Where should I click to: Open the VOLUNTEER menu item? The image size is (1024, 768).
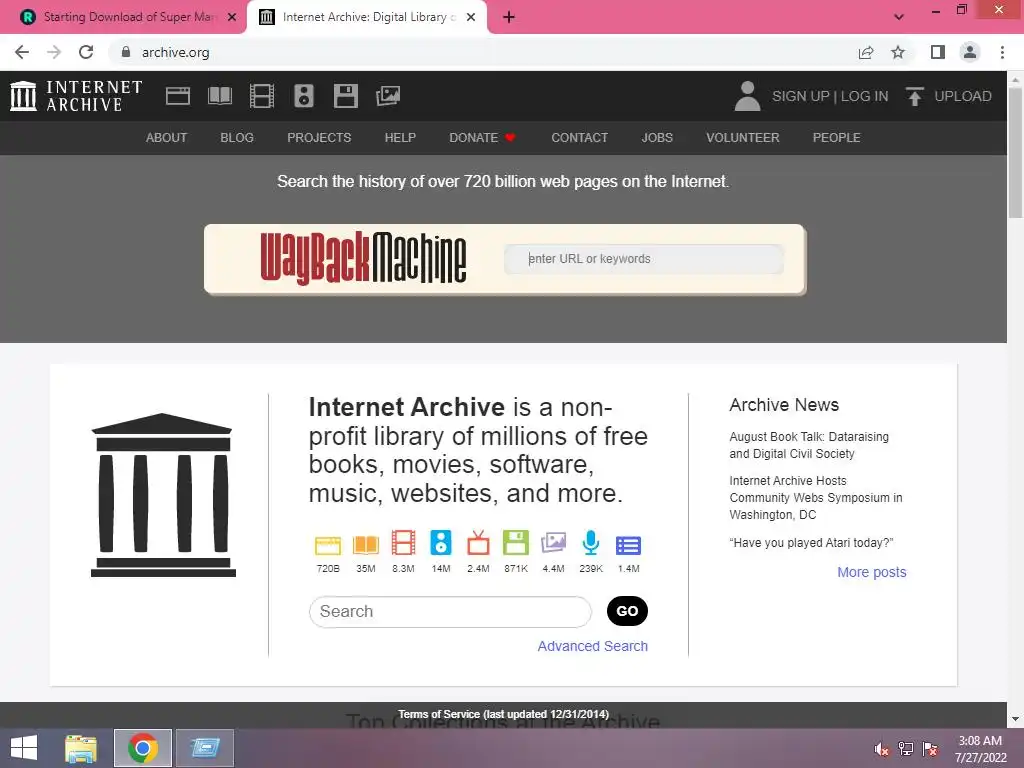point(743,138)
